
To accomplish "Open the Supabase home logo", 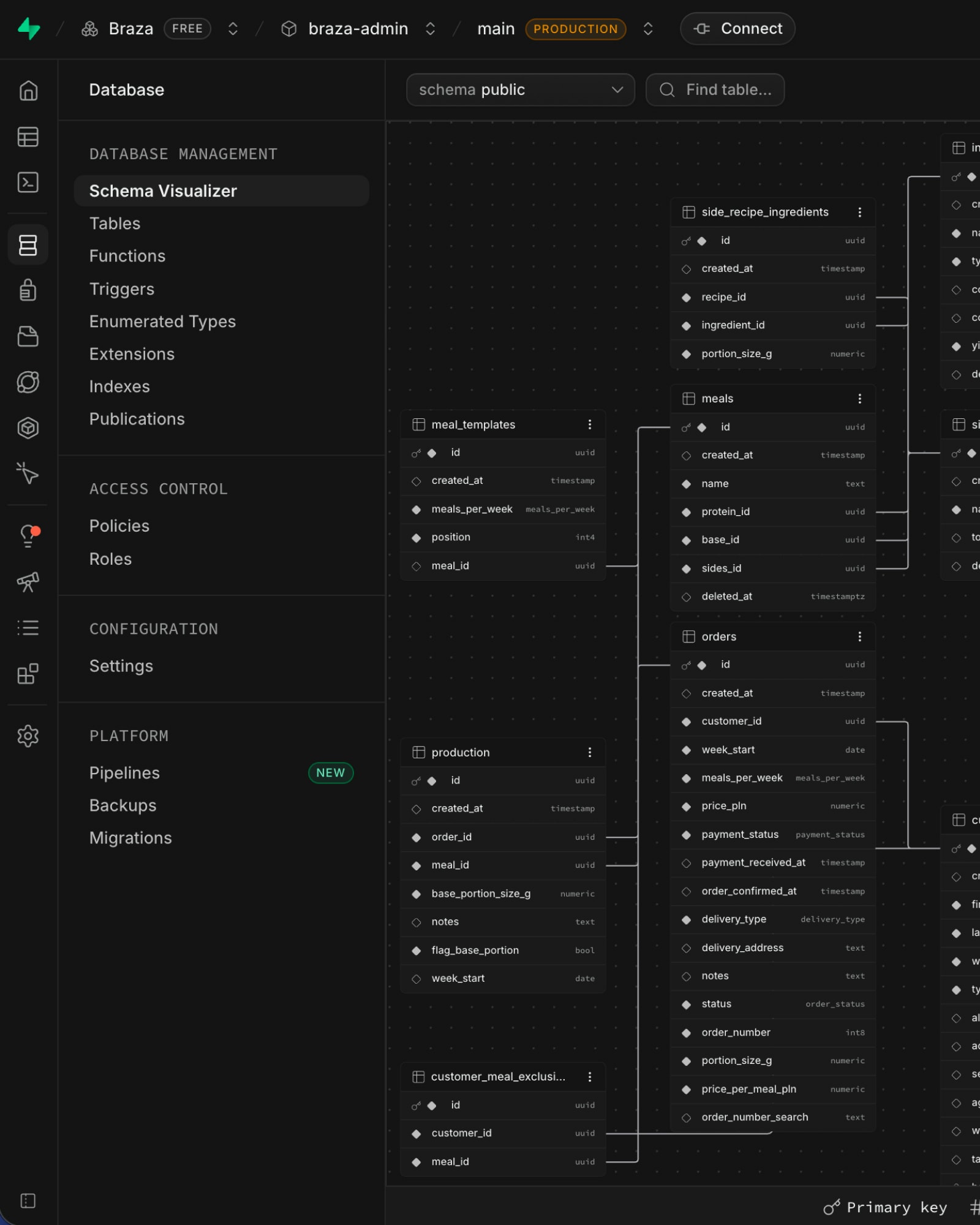I will click(29, 29).
